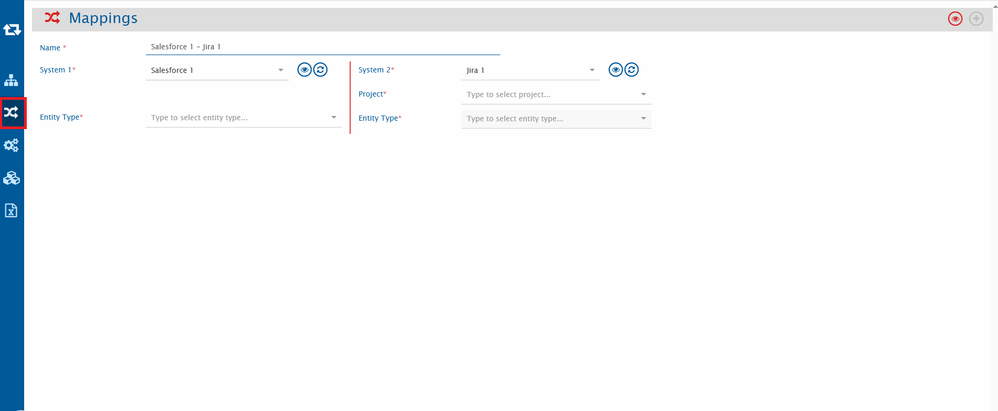Click the System 1 label
The height and width of the screenshot is (411, 998).
57,70
